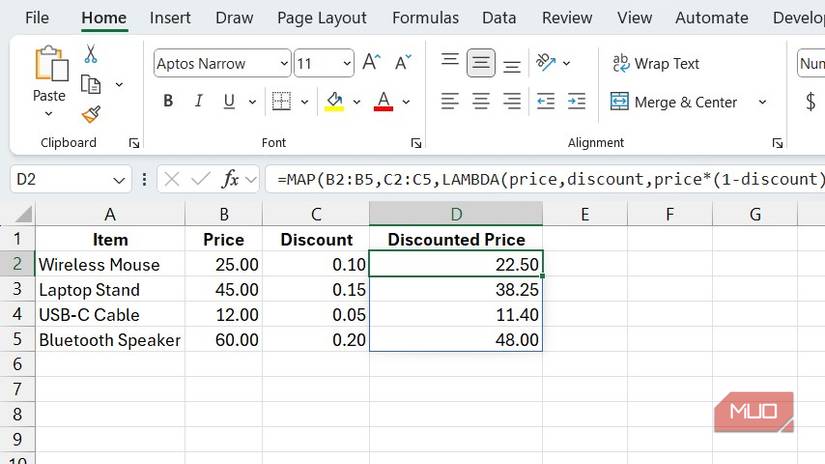Switch to the Page Layout tab
Image resolution: width=825 pixels, height=464 pixels.
pyautogui.click(x=321, y=18)
